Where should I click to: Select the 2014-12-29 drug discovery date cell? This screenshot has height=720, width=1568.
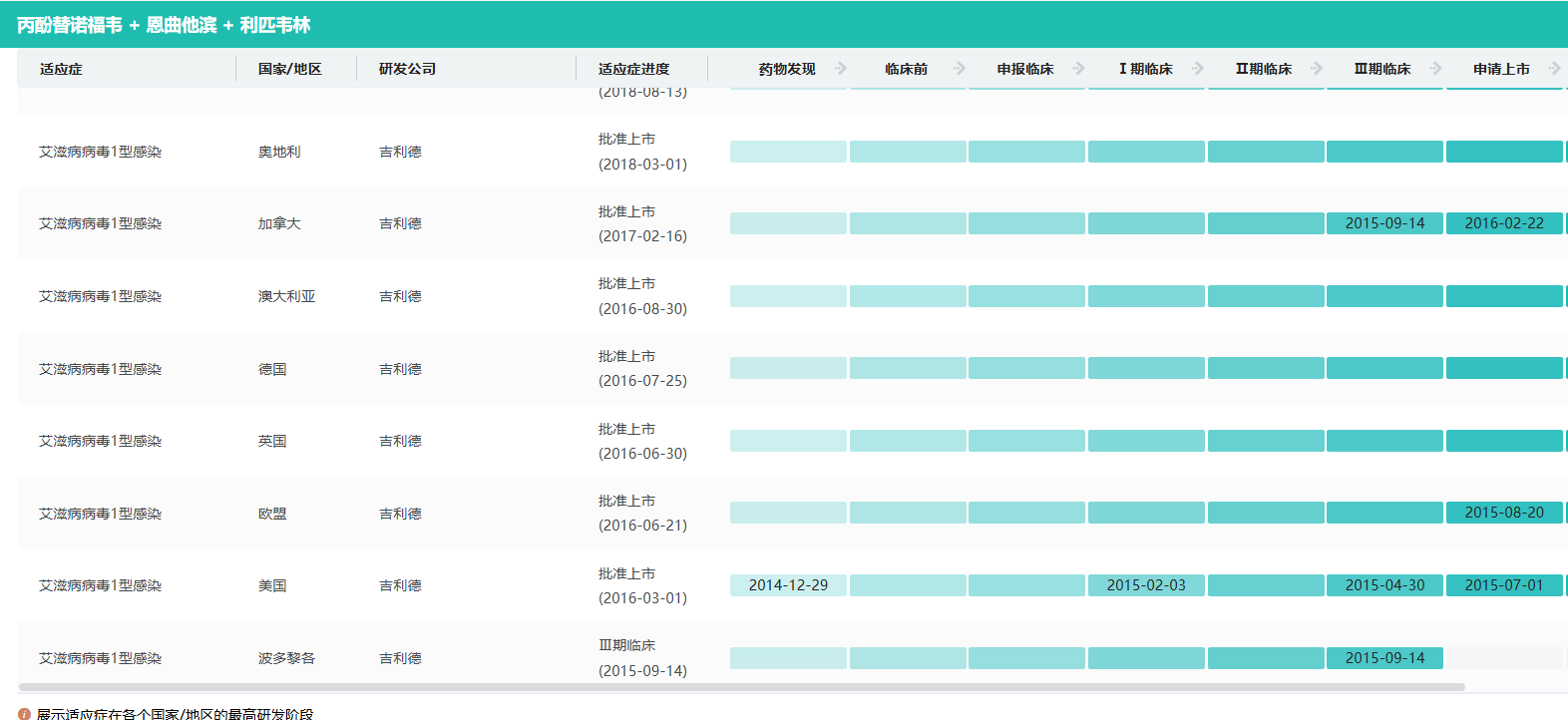(x=788, y=585)
